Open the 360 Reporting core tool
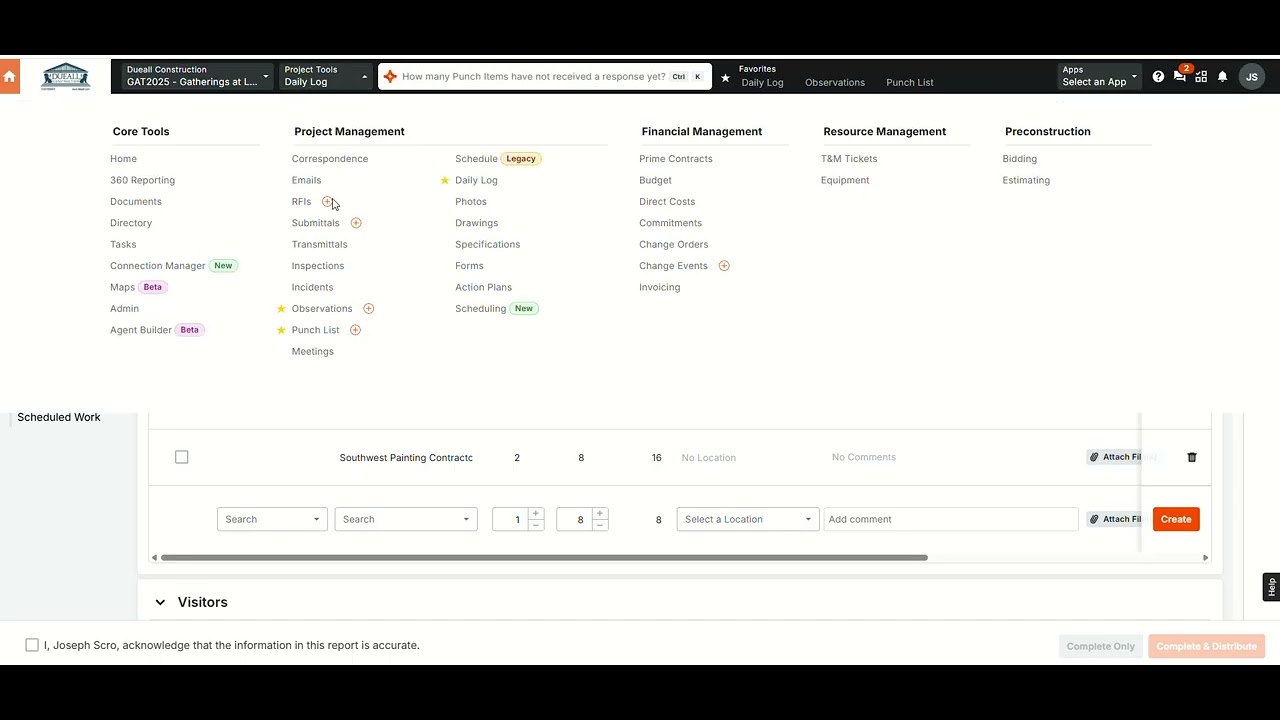The width and height of the screenshot is (1280, 720). pos(142,180)
